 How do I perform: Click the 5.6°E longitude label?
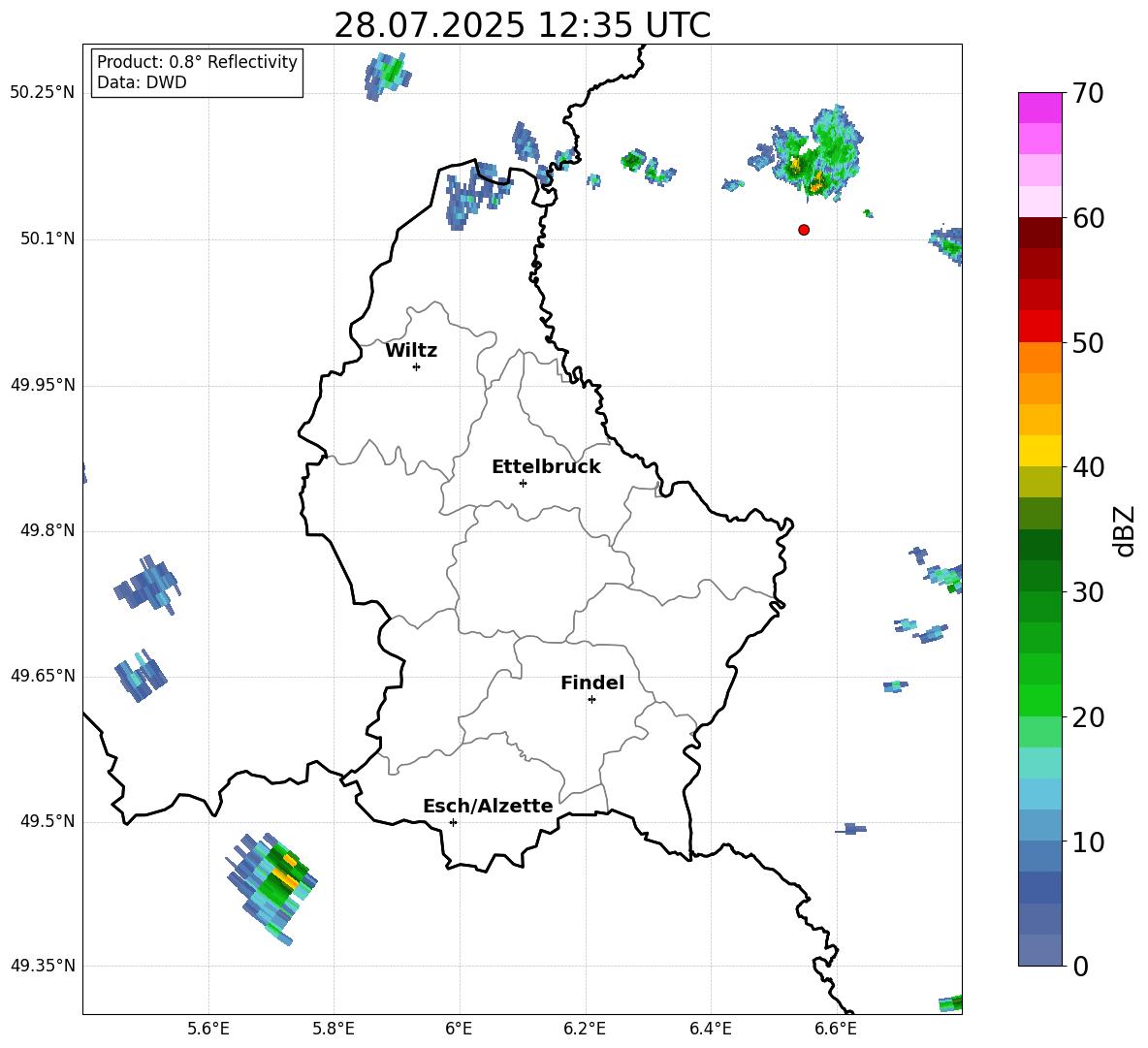tap(208, 1029)
